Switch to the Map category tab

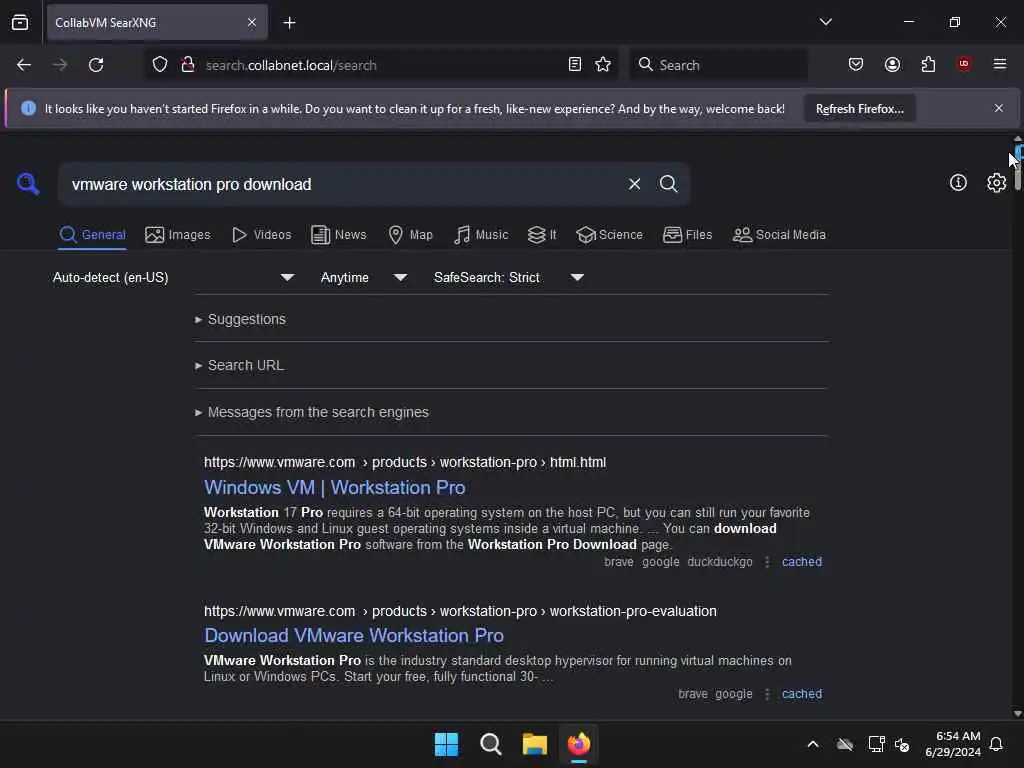point(411,235)
